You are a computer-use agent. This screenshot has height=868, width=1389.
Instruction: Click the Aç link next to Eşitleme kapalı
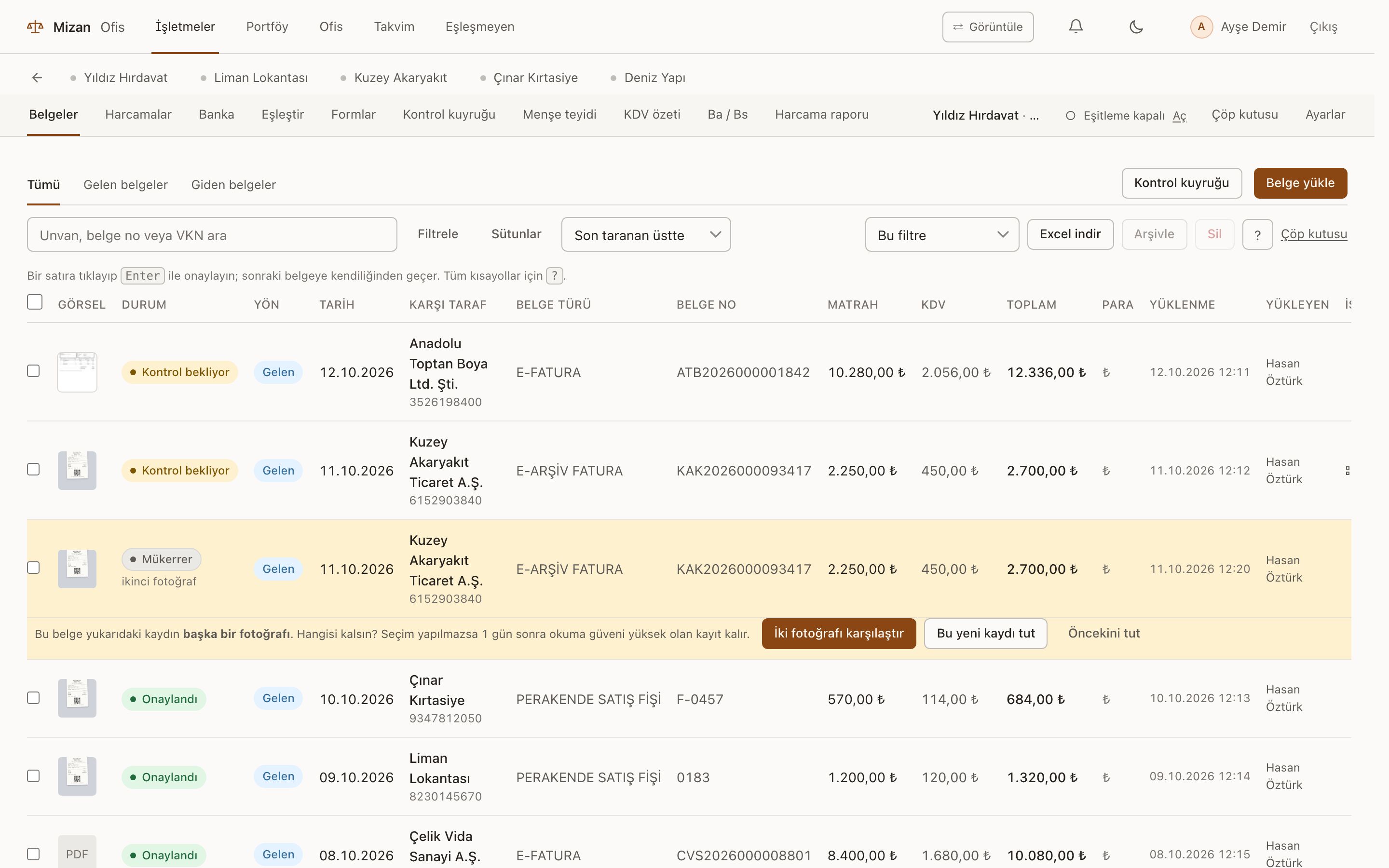coord(1179,116)
